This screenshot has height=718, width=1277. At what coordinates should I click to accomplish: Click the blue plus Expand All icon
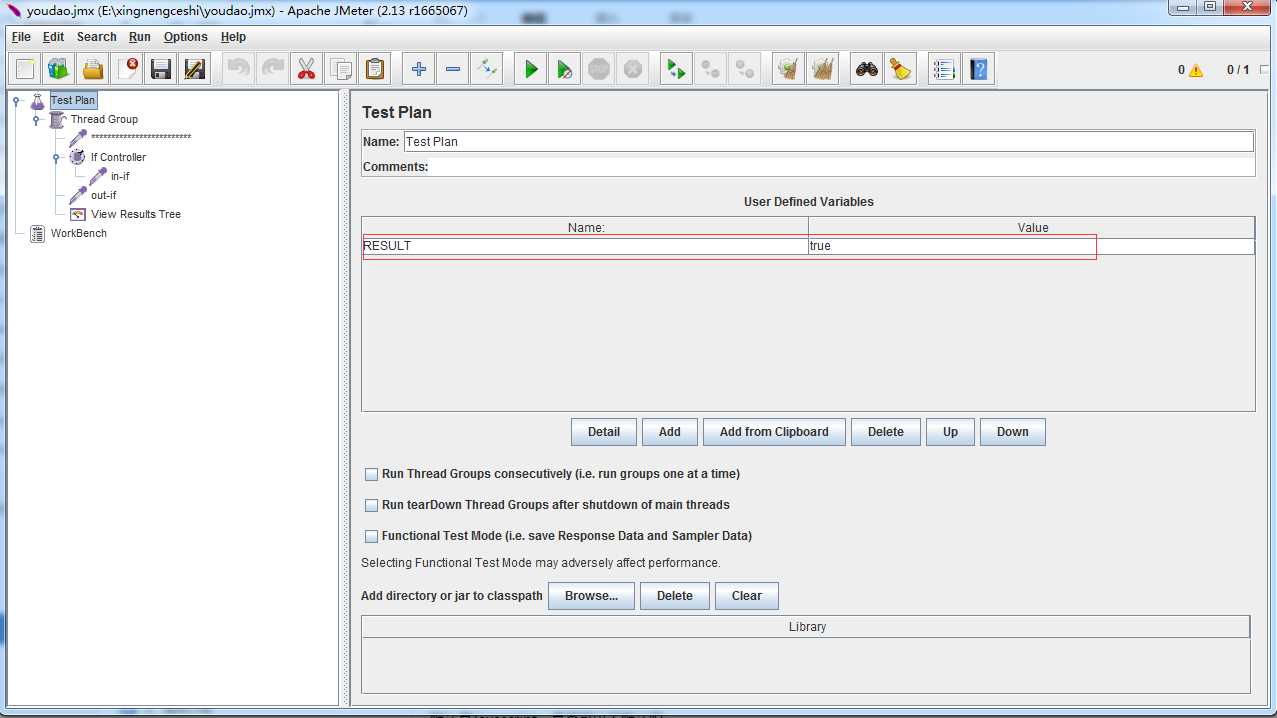(419, 70)
